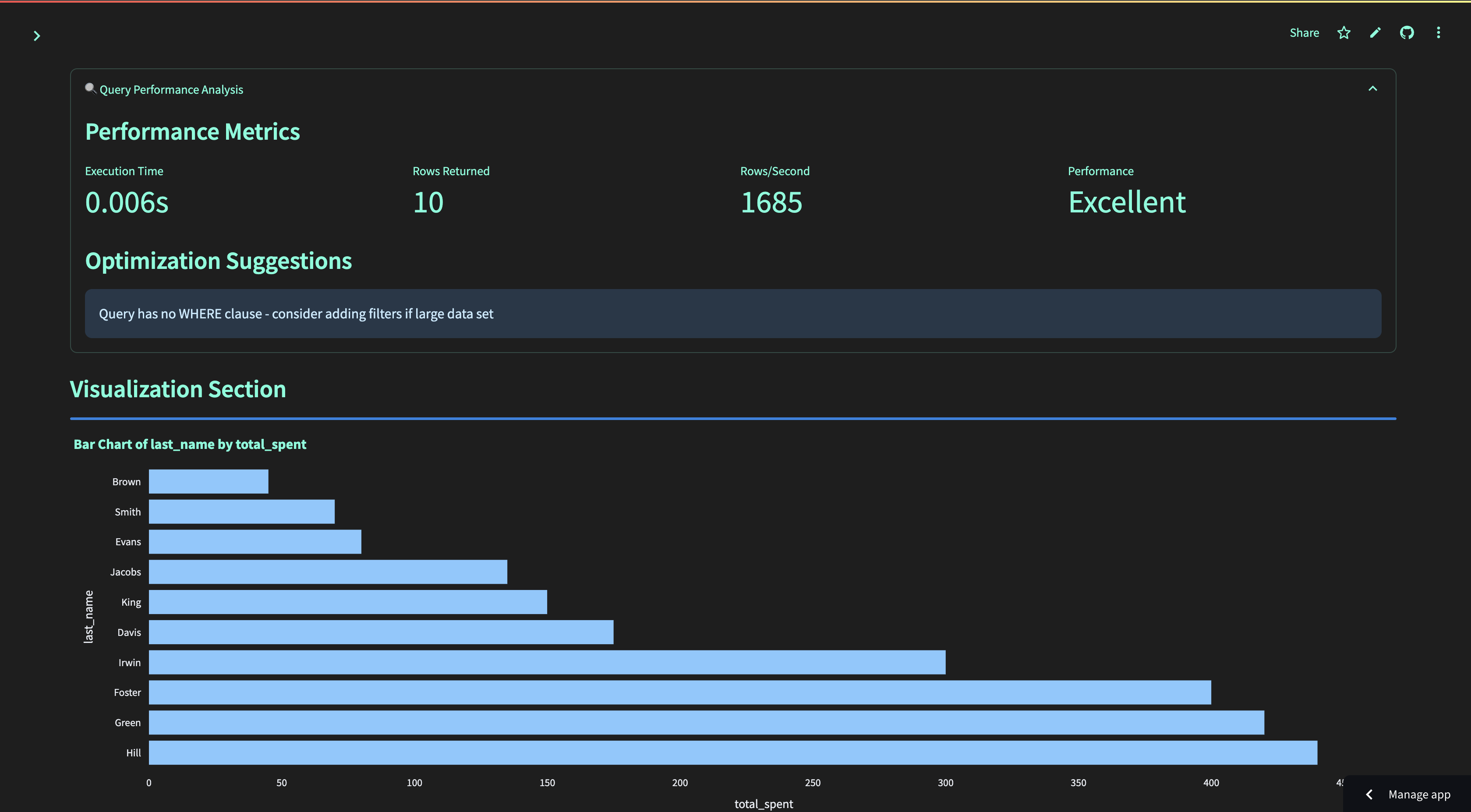Click the Rows/Second metric value 1685
This screenshot has height=812, width=1471.
(771, 202)
